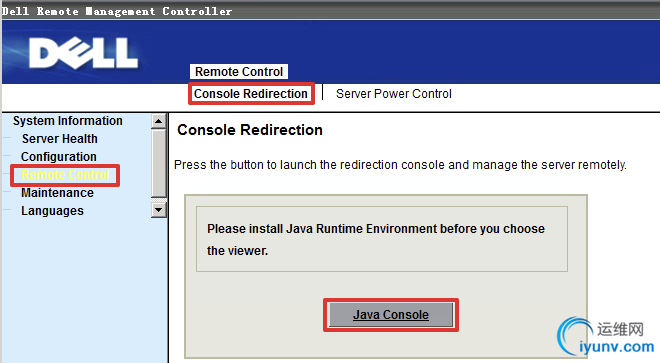Switch to the Console Redirection sub-tab
Image resolution: width=660 pixels, height=363 pixels.
click(251, 93)
